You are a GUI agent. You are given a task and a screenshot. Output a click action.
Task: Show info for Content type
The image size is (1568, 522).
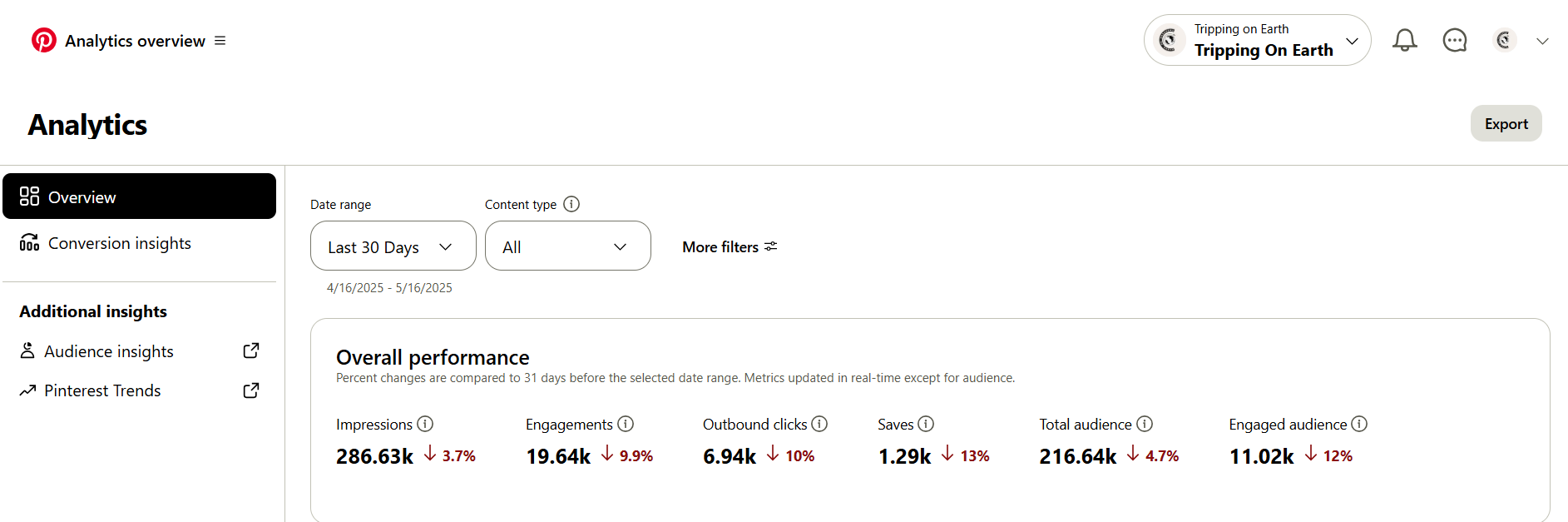(x=571, y=204)
